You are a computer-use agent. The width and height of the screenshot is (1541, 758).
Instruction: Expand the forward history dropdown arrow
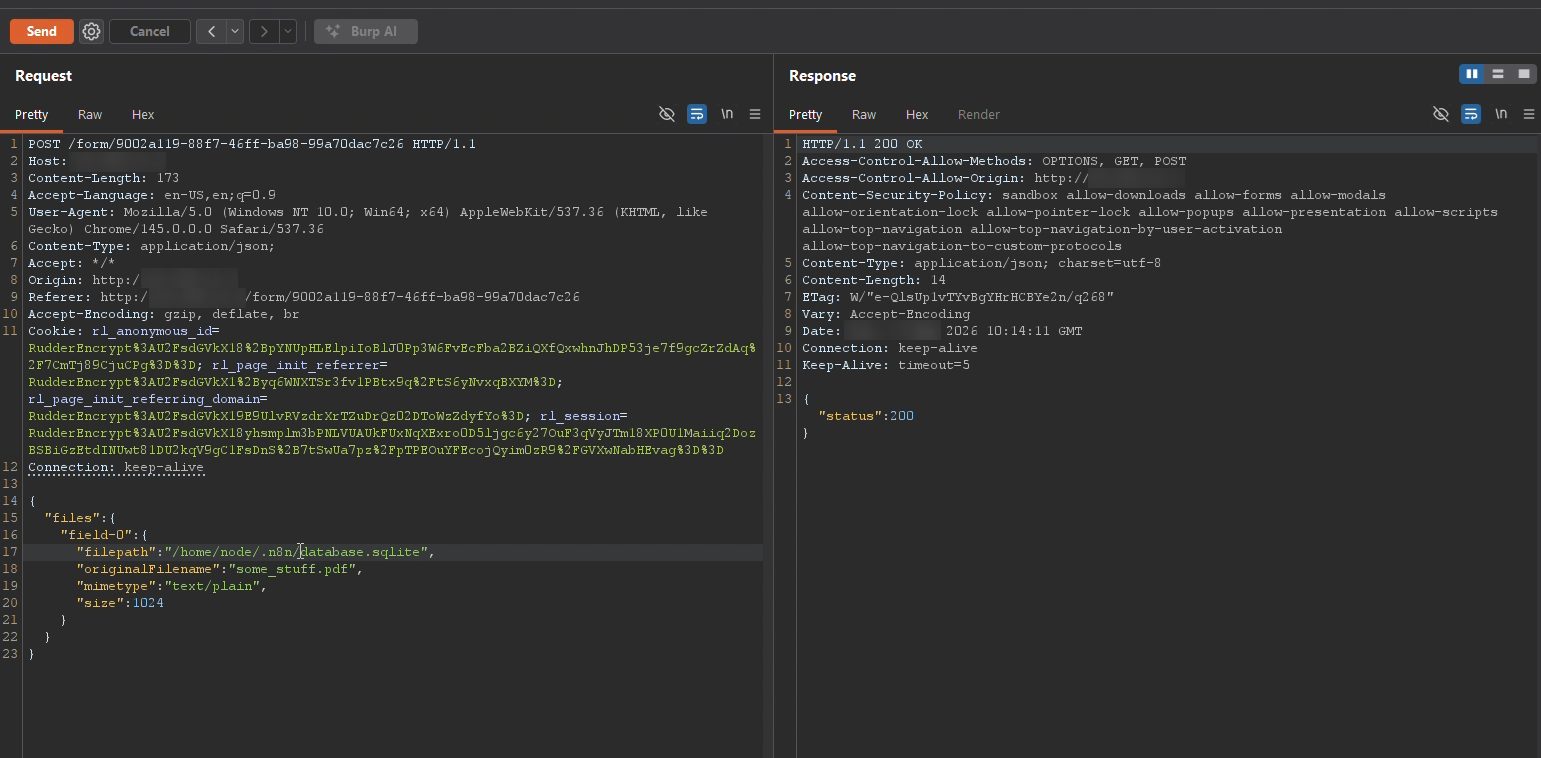(x=288, y=32)
